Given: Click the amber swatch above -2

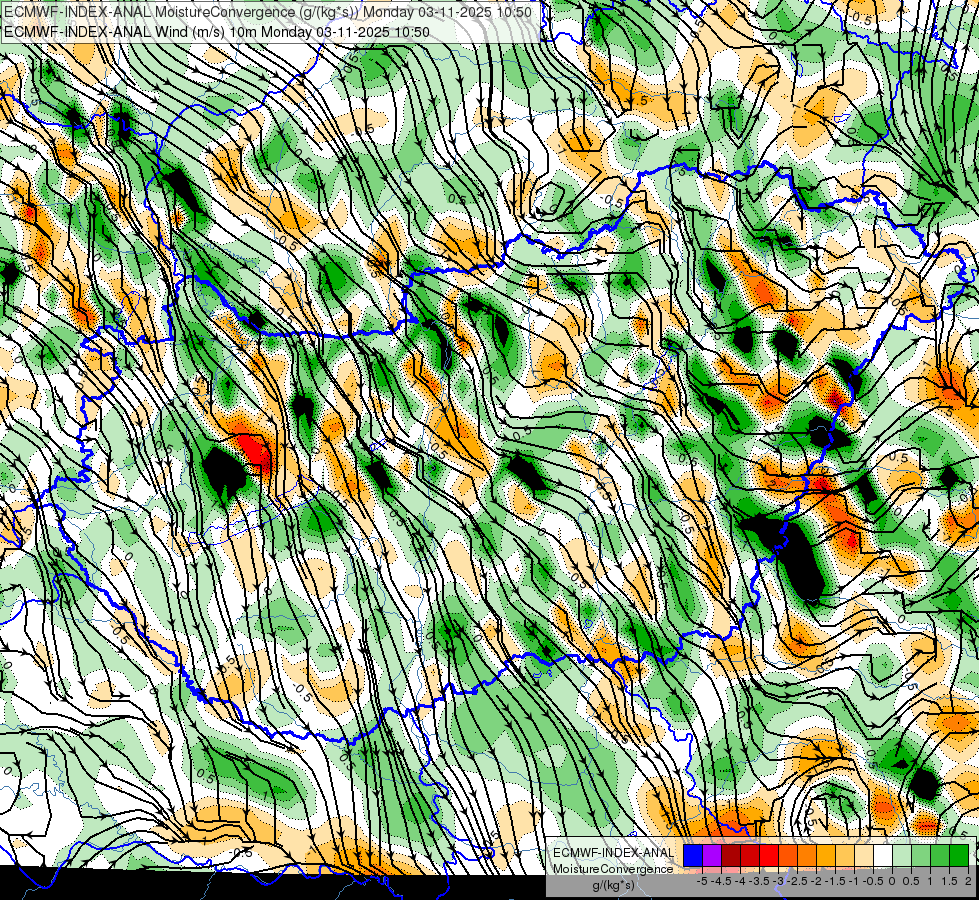Looking at the screenshot, I should [x=826, y=855].
